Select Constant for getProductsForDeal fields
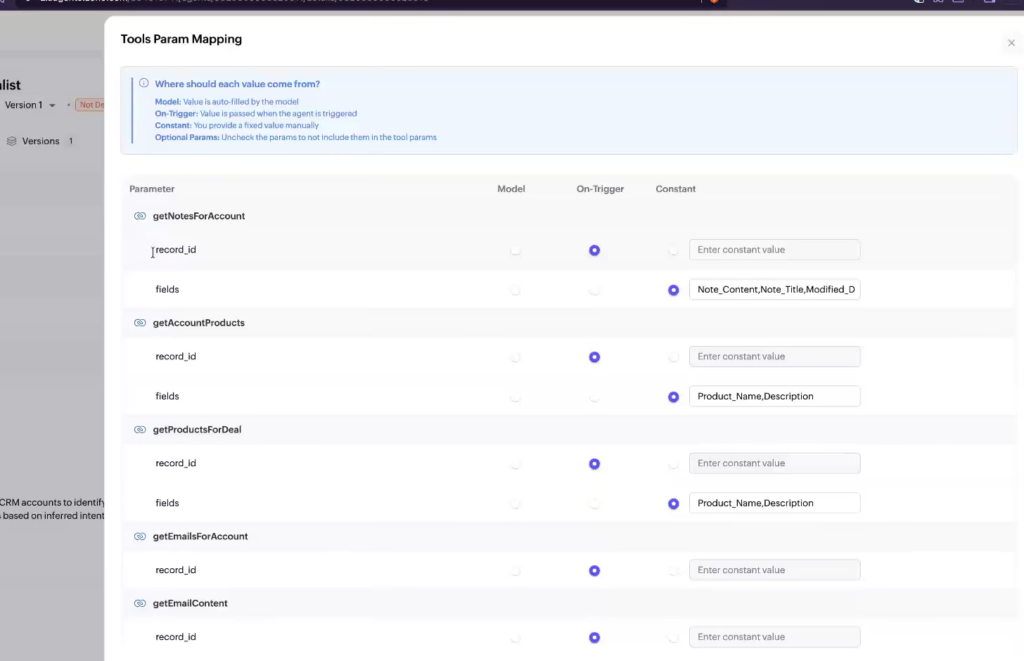Screen dimensions: 1024x661 [x=673, y=504]
